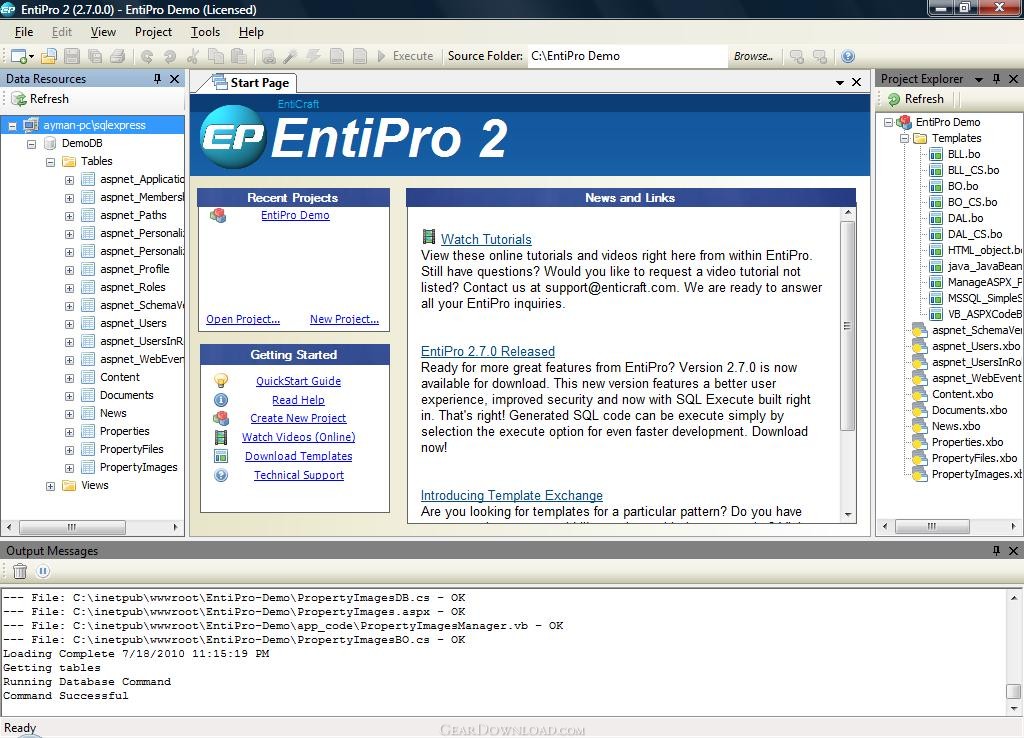Click the blue Help question mark icon
Screen dimensions: 1024x738
[x=848, y=56]
